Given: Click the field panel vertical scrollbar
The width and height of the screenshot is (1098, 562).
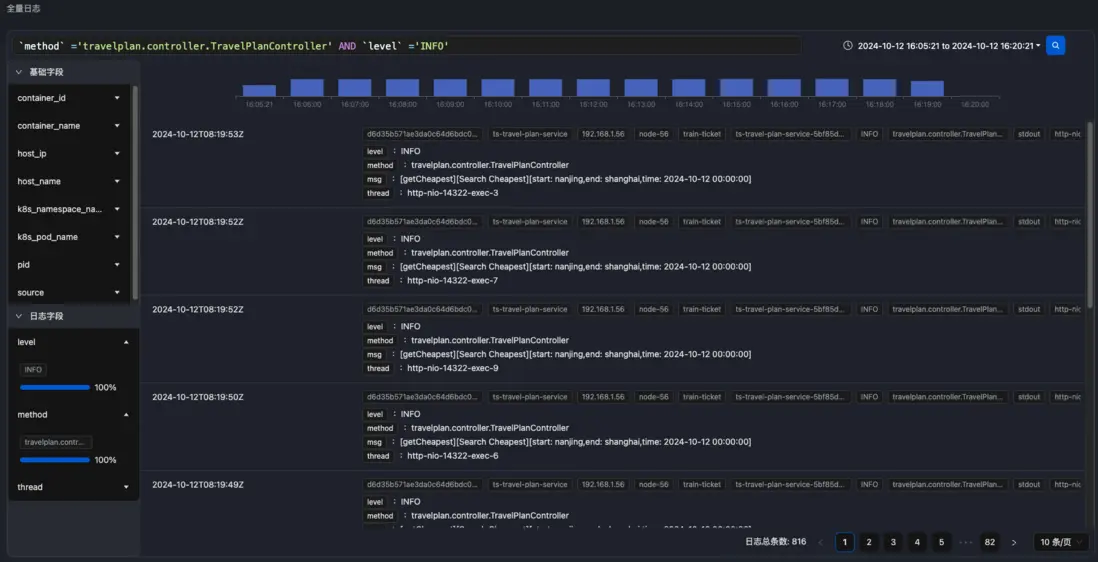Looking at the screenshot, I should click(135, 192).
